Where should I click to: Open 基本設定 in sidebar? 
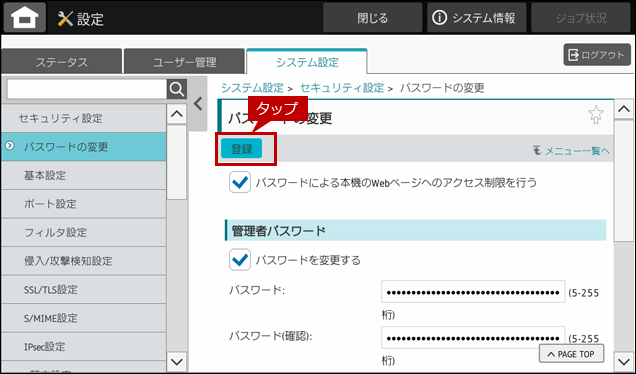point(84,175)
